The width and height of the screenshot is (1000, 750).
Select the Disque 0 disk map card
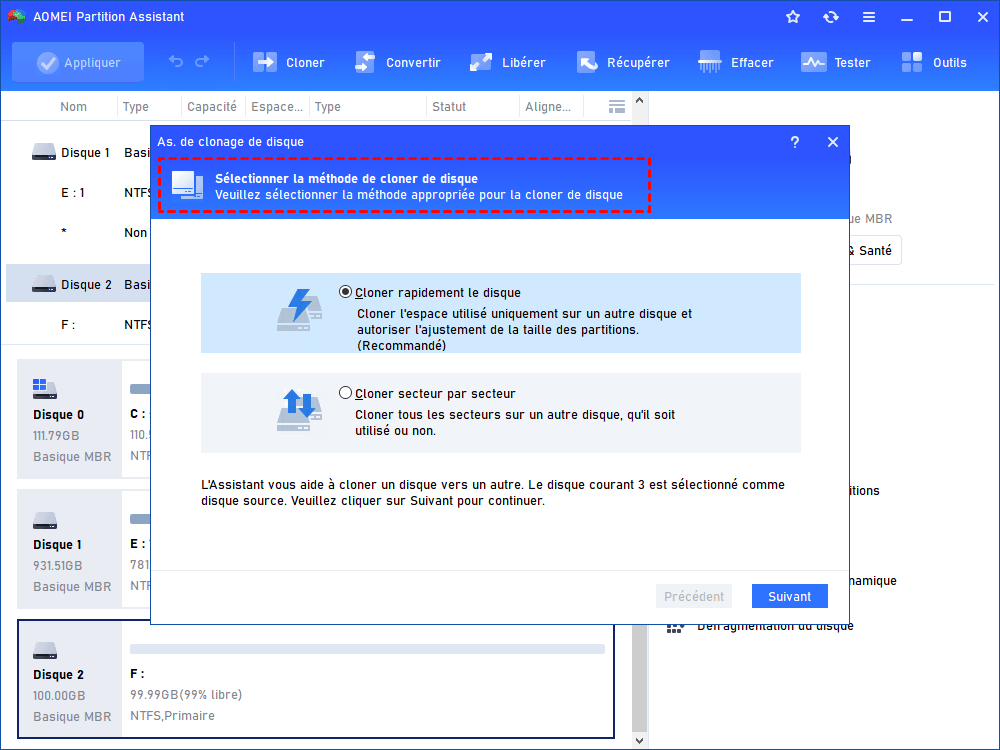70,419
